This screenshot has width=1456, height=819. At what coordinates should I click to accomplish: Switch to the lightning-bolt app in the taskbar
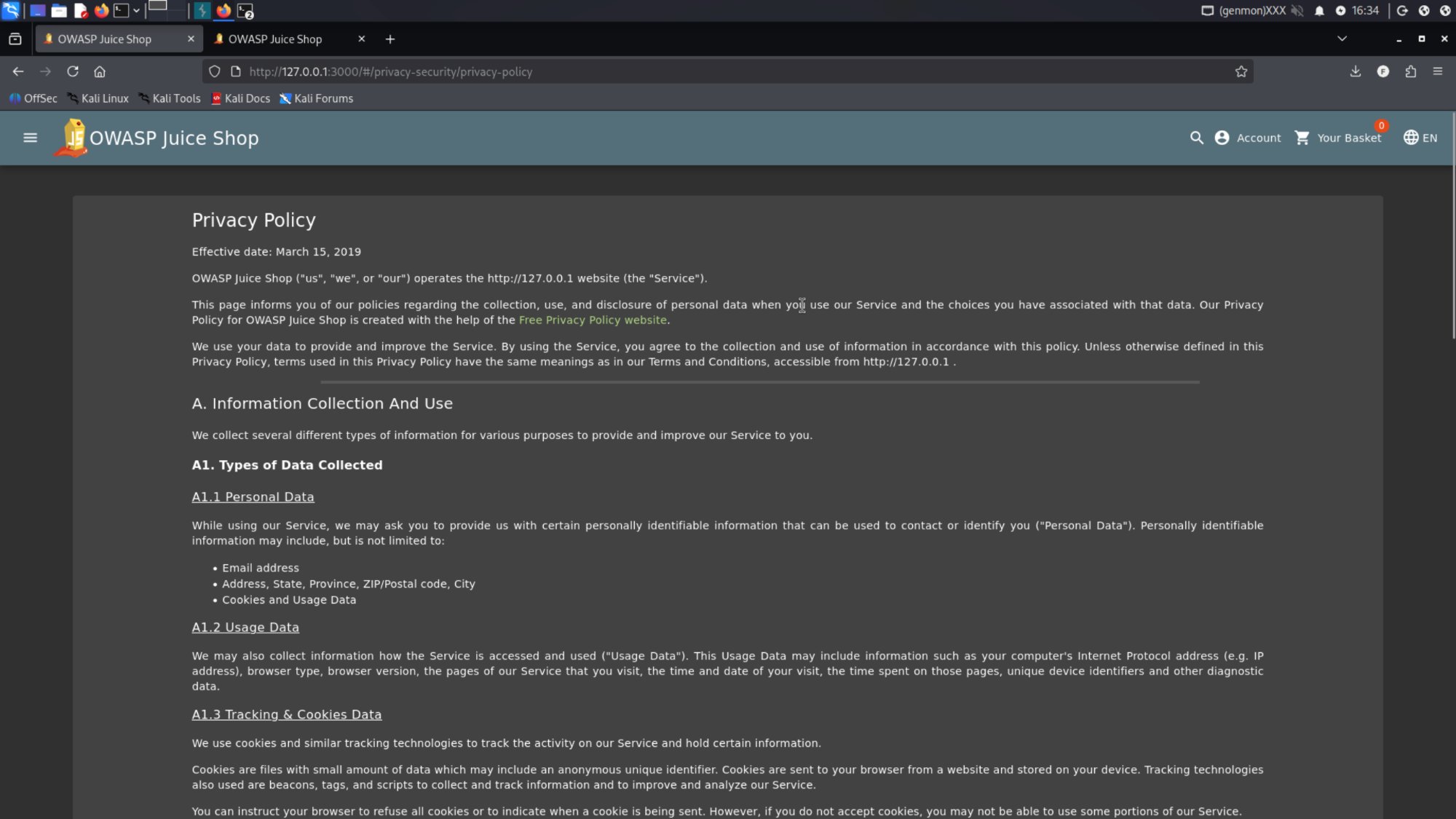[202, 10]
